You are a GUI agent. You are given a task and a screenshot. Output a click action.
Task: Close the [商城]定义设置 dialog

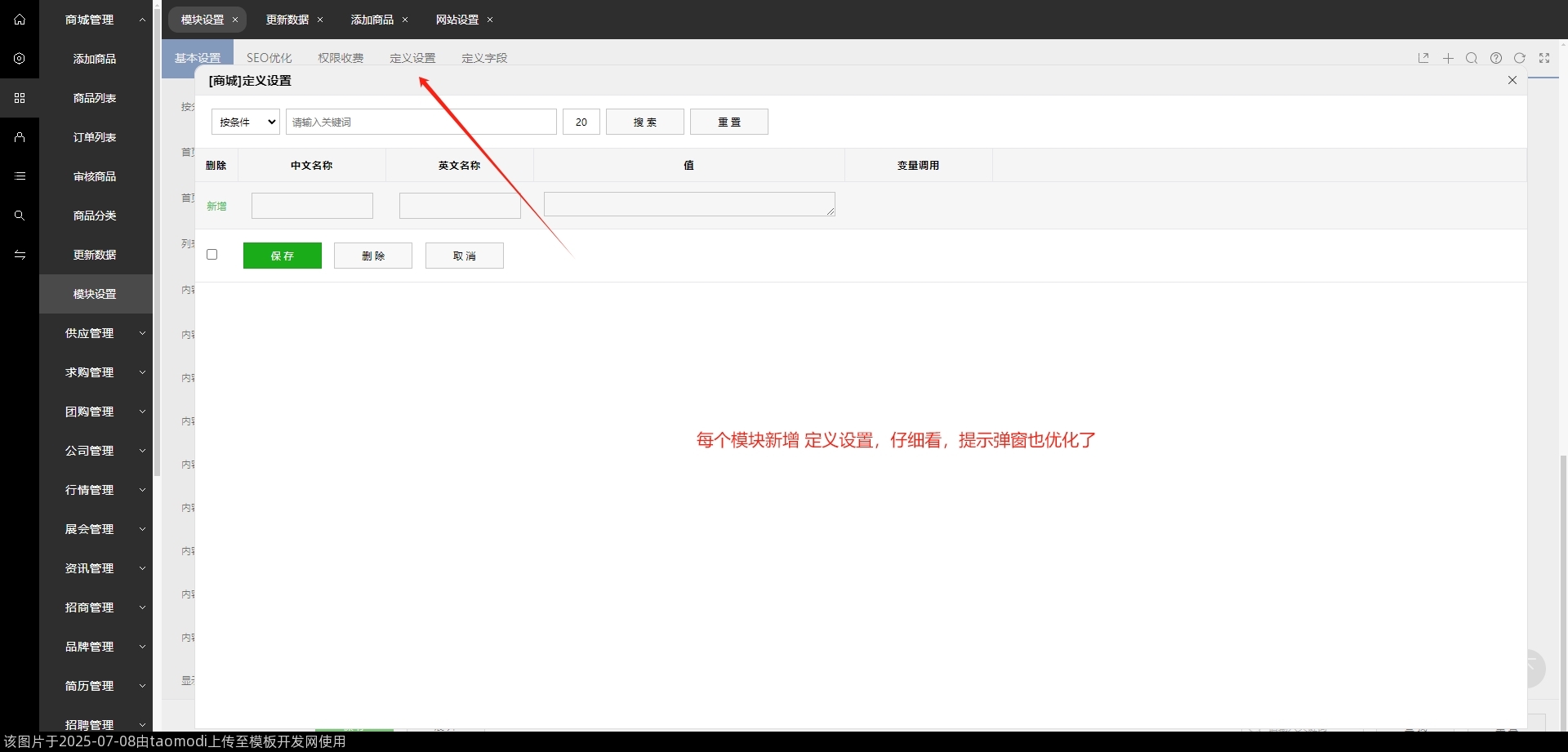(x=1512, y=80)
